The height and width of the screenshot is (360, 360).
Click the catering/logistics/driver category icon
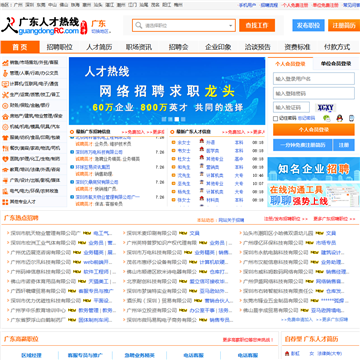pos(5,148)
